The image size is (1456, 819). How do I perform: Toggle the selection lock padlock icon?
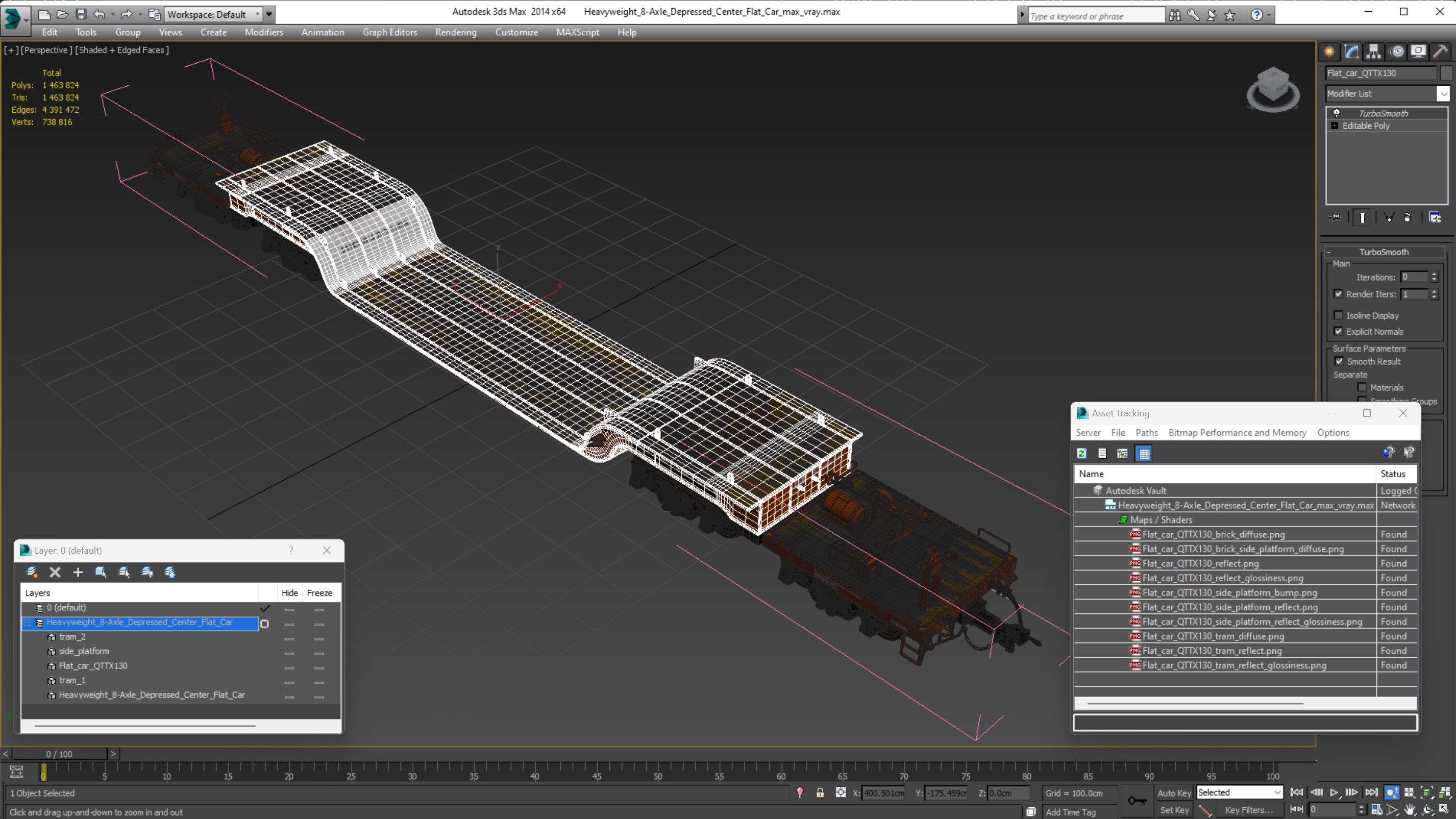point(820,792)
